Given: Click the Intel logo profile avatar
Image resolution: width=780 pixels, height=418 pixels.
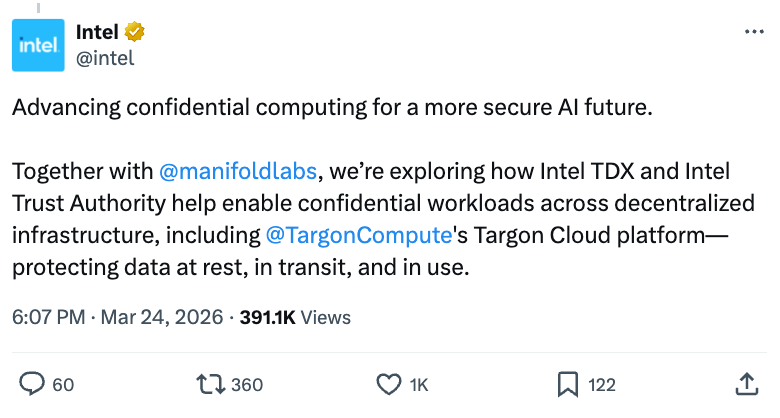Looking at the screenshot, I should point(40,46).
